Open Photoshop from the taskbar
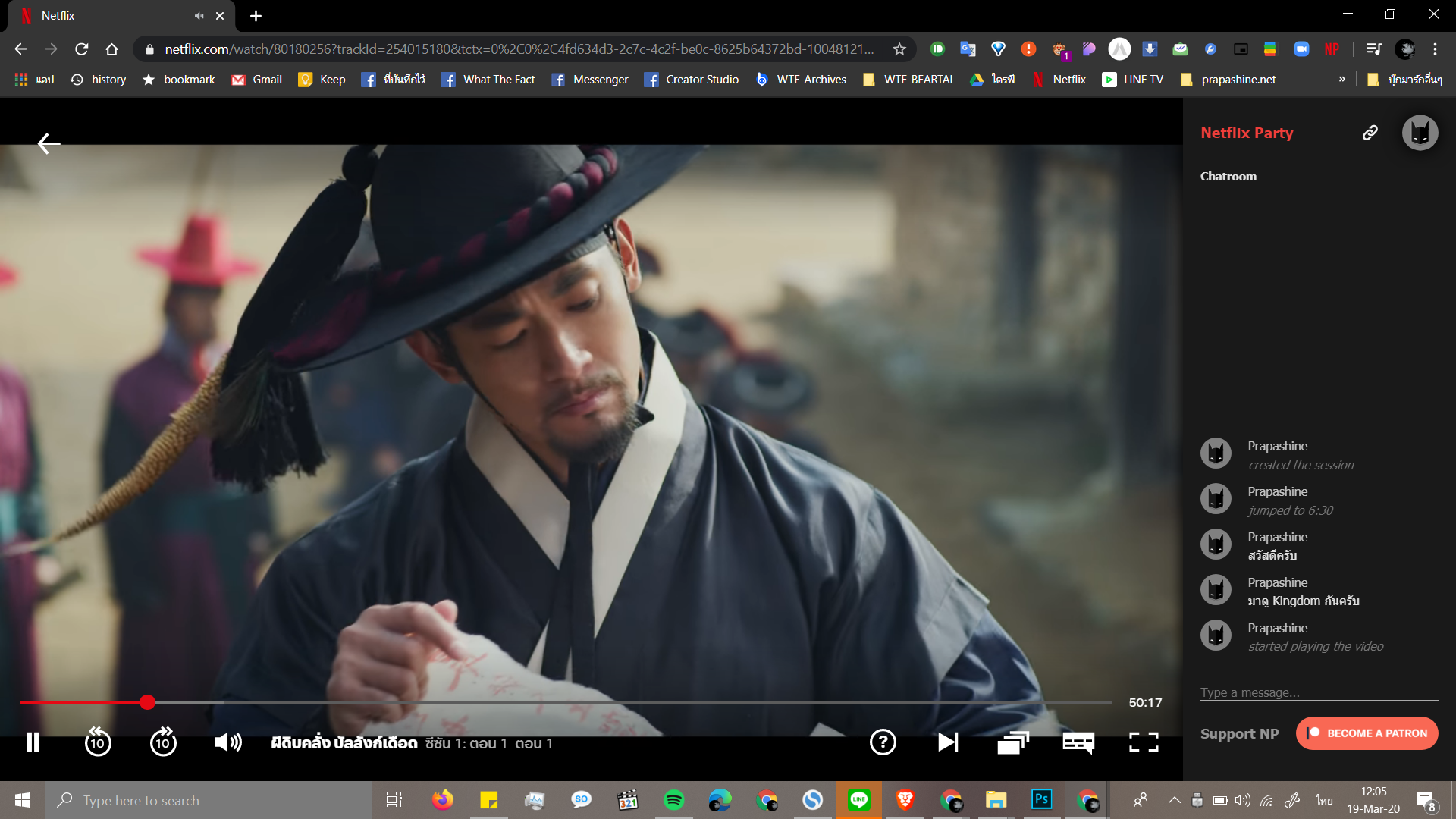 pos(1042,800)
